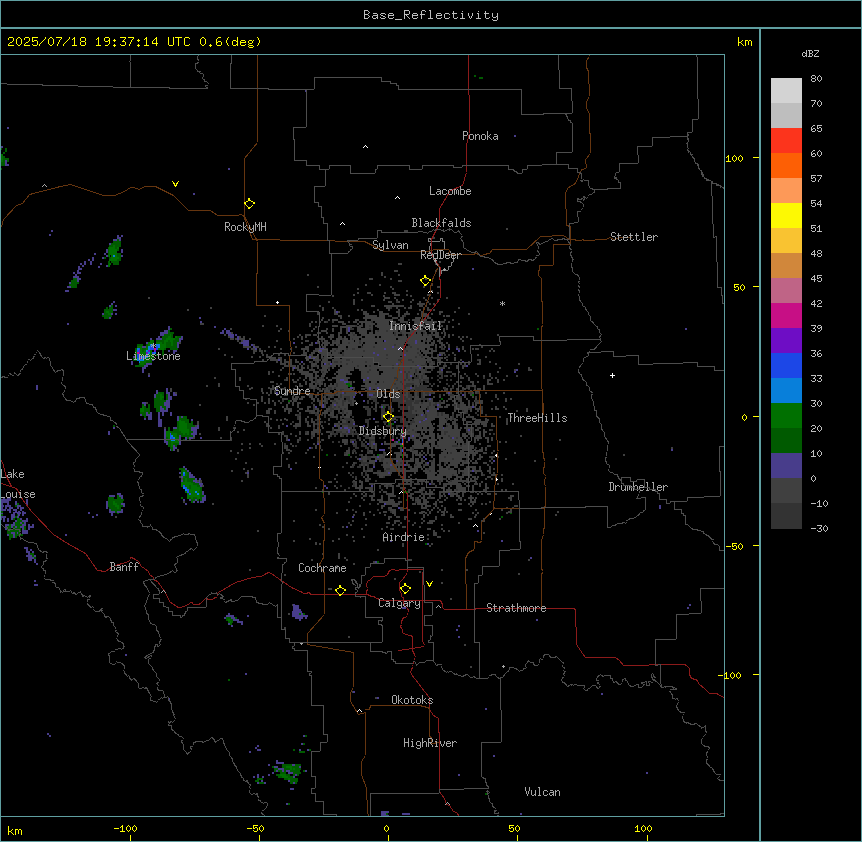
Task: Select the yellow 51-54 dBZ legend swatch
Action: 786,215
